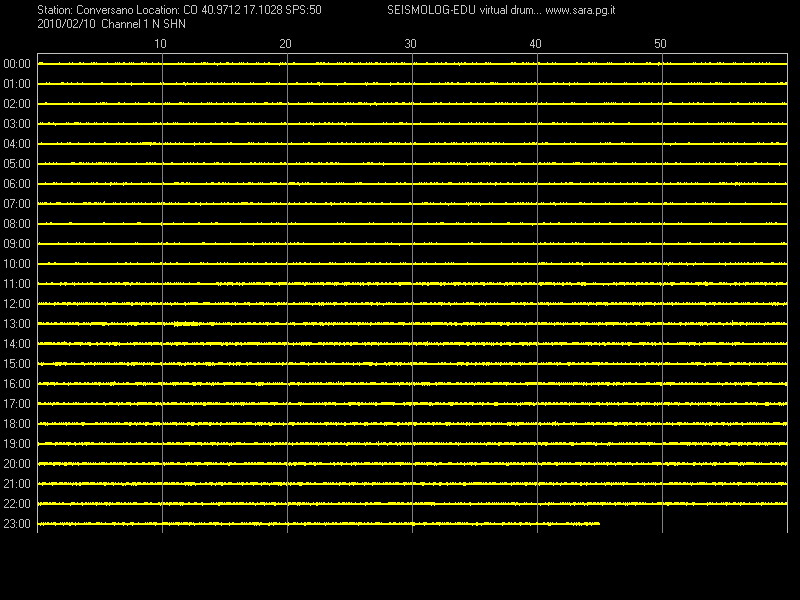800x600 pixels.
Task: Click the 11:00 hour label
Action: pyautogui.click(x=17, y=284)
